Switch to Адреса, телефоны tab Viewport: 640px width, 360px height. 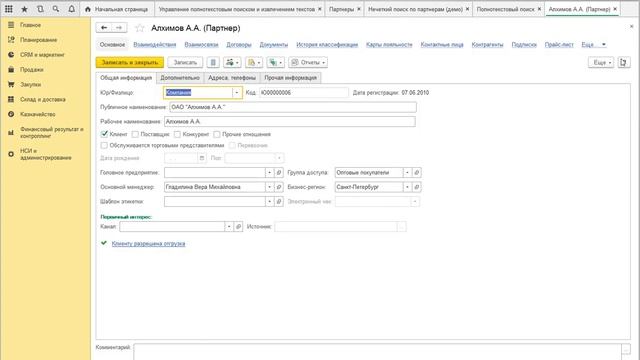pos(232,78)
